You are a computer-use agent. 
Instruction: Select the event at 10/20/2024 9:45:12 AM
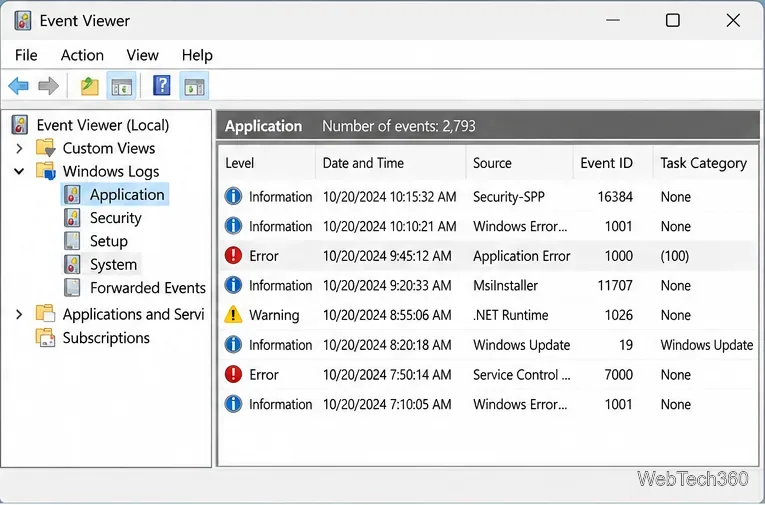click(x=488, y=255)
